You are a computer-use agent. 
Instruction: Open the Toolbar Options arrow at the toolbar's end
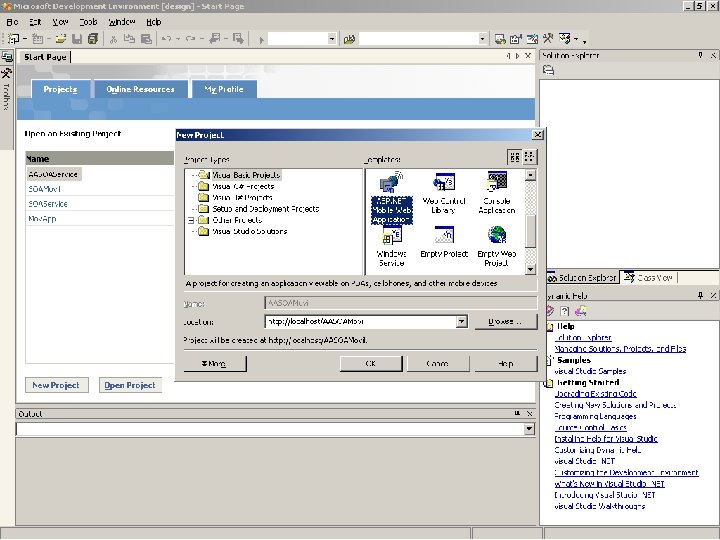tap(584, 41)
